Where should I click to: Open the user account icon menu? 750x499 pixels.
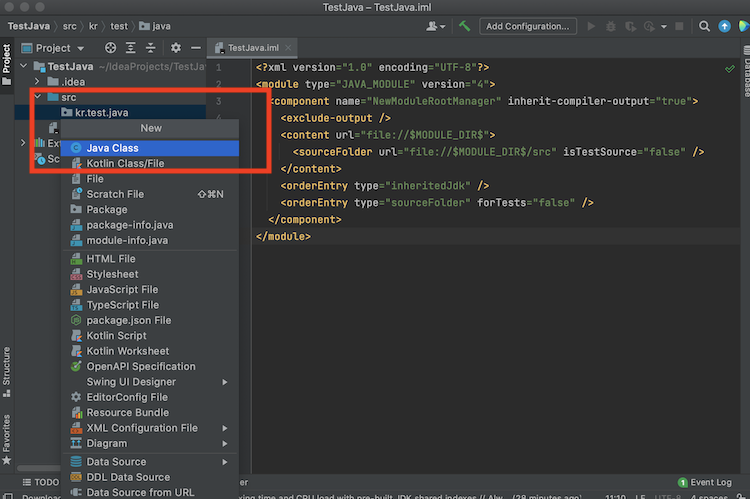click(435, 26)
